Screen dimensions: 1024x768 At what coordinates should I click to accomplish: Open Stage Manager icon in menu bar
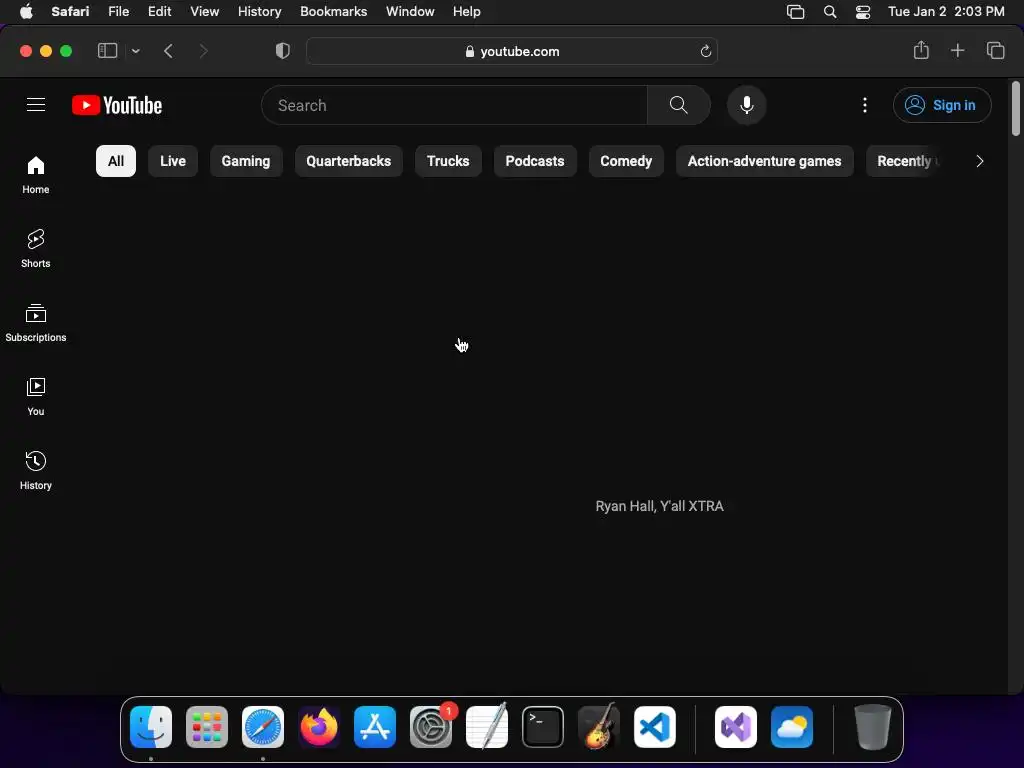(x=795, y=12)
